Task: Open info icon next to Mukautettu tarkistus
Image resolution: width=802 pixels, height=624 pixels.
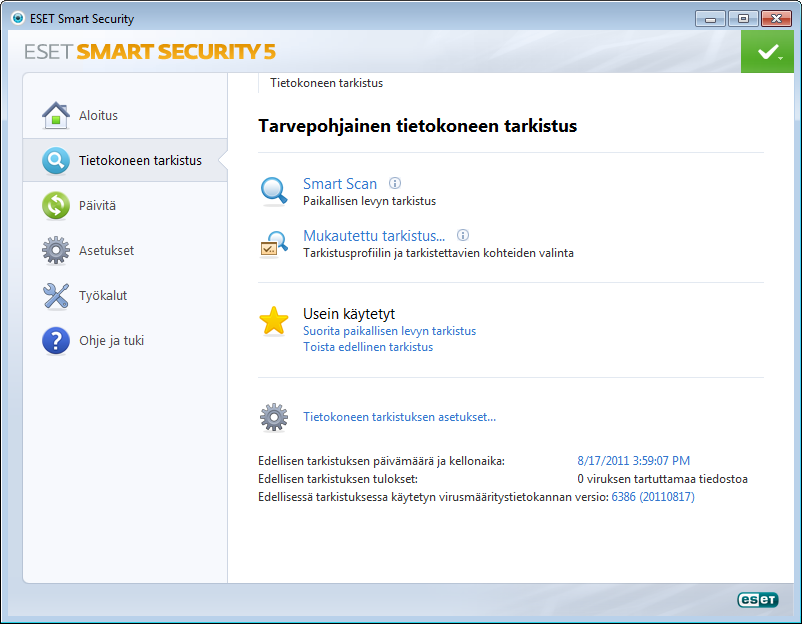Action: pos(463,235)
